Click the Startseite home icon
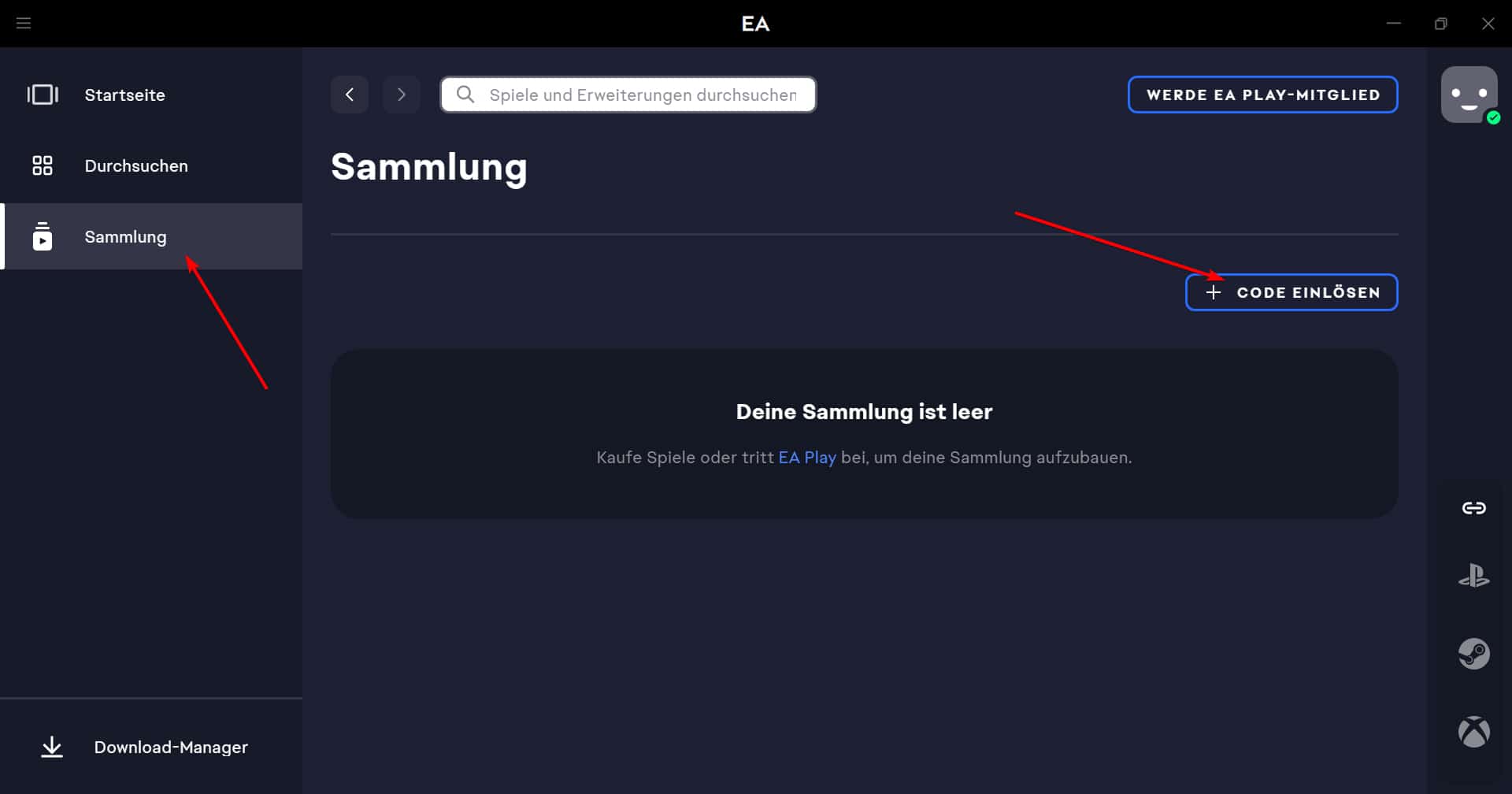The image size is (1512, 794). point(43,95)
